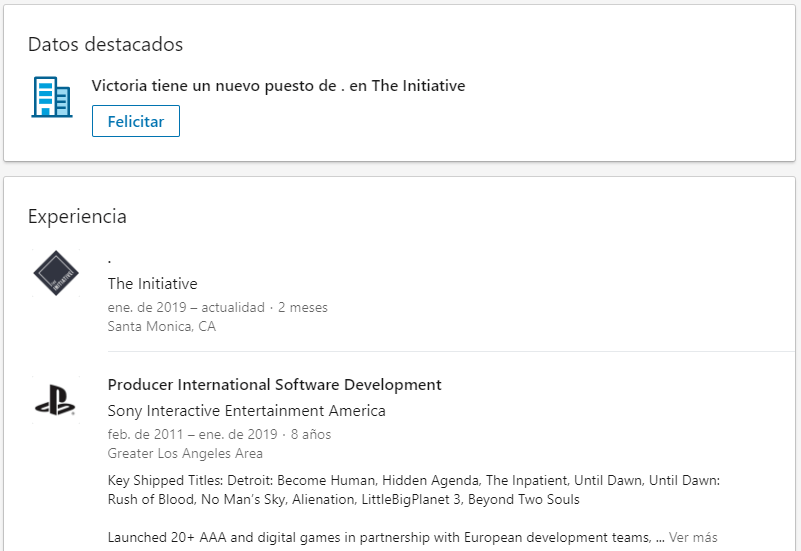
Task: Open The Initiative company logo
Action: [x=56, y=273]
